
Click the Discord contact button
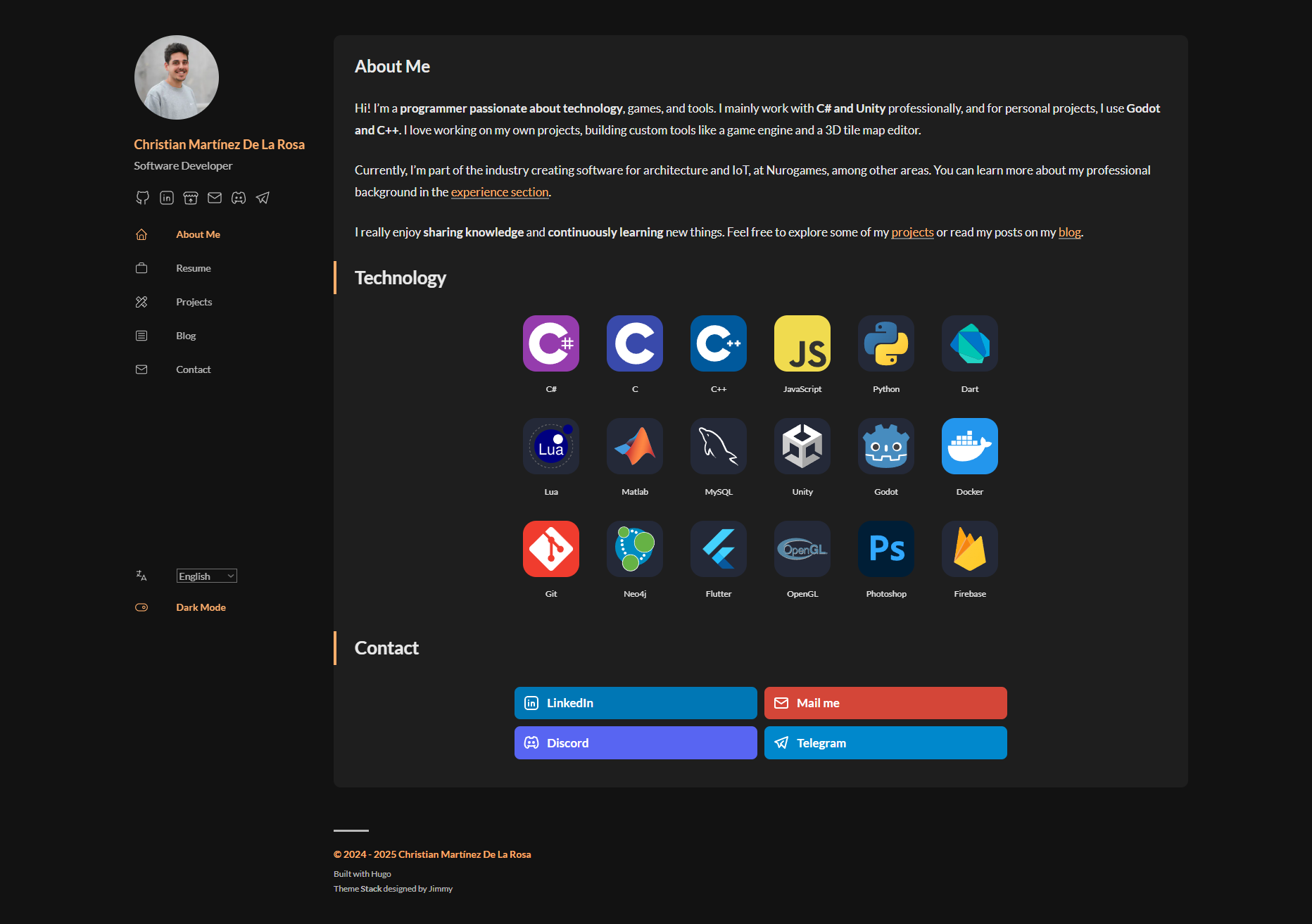tap(636, 743)
